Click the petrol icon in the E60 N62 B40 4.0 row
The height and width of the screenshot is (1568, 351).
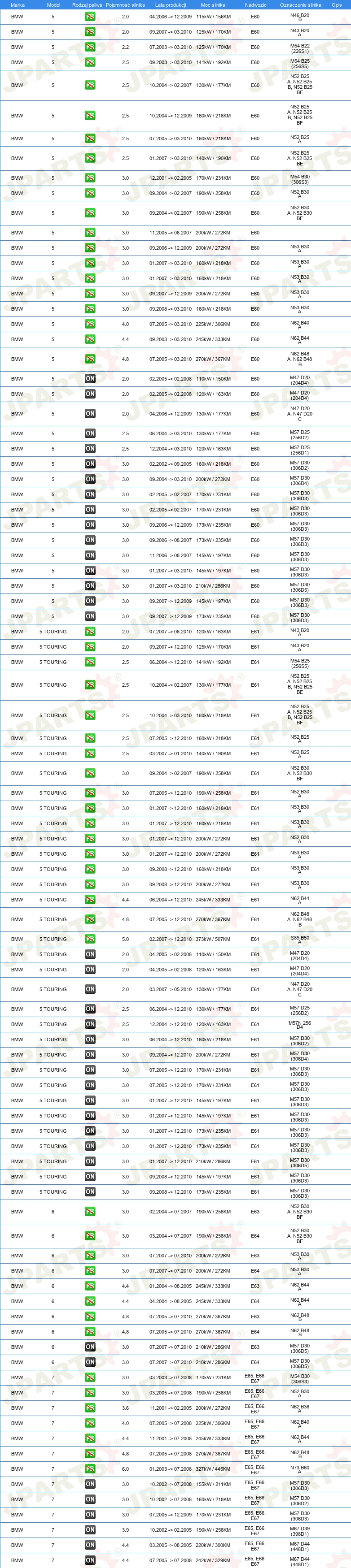click(90, 324)
